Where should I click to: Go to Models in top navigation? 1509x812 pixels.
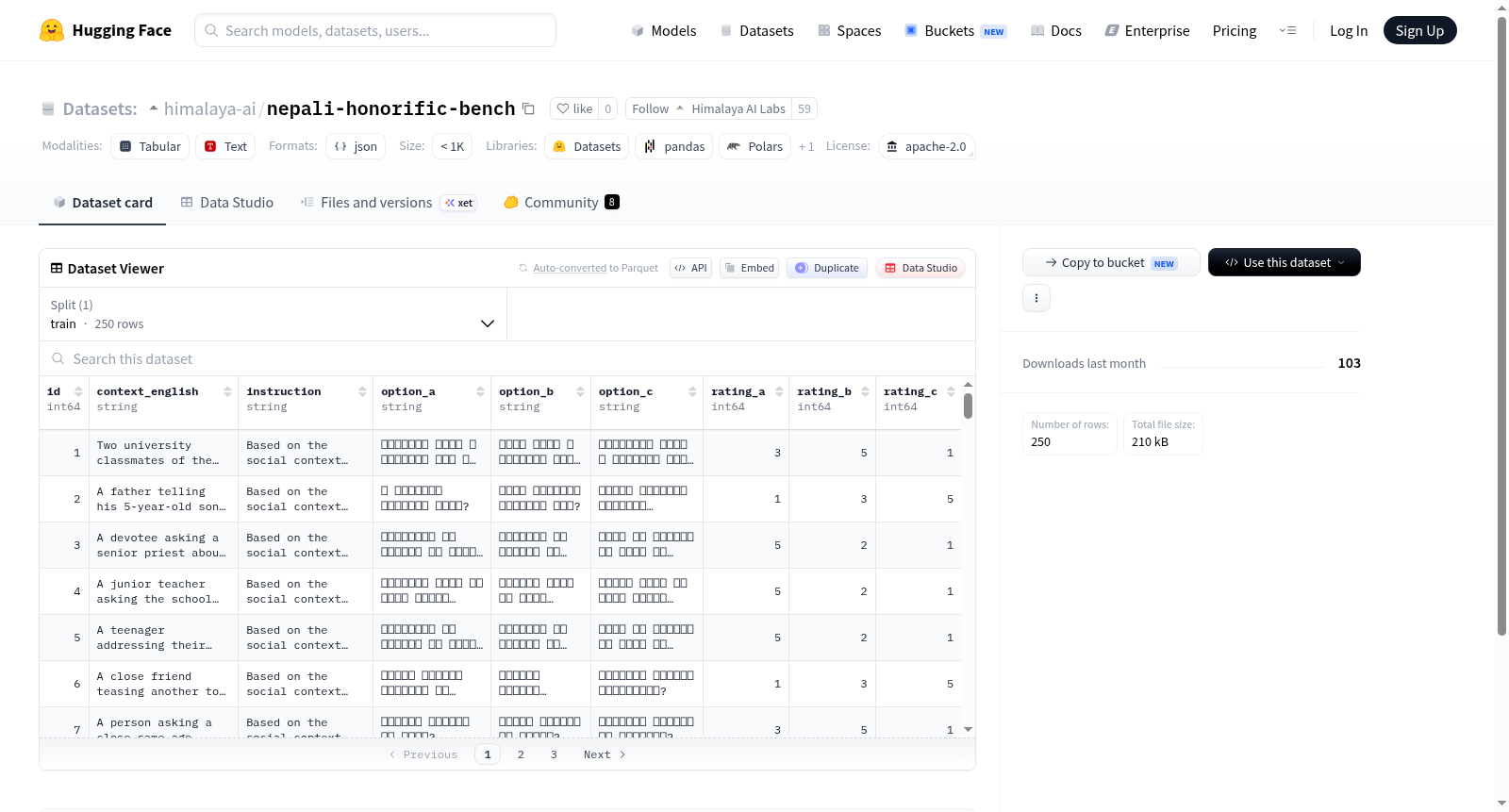pyautogui.click(x=663, y=30)
